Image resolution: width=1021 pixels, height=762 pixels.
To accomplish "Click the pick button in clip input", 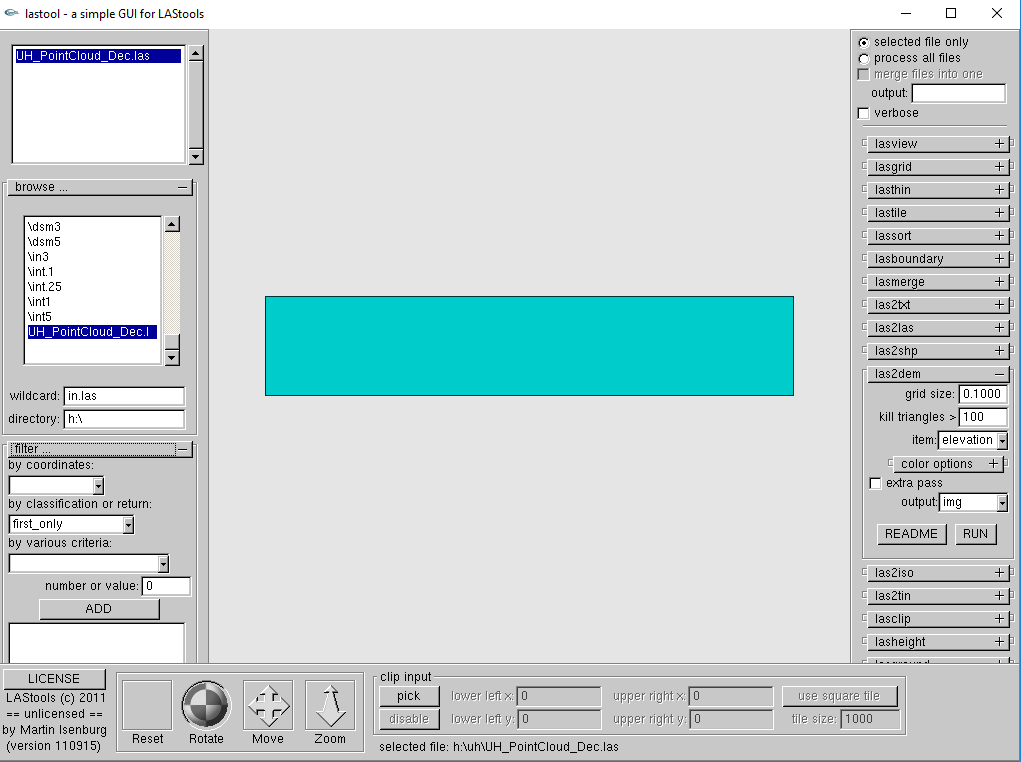I will coord(408,696).
